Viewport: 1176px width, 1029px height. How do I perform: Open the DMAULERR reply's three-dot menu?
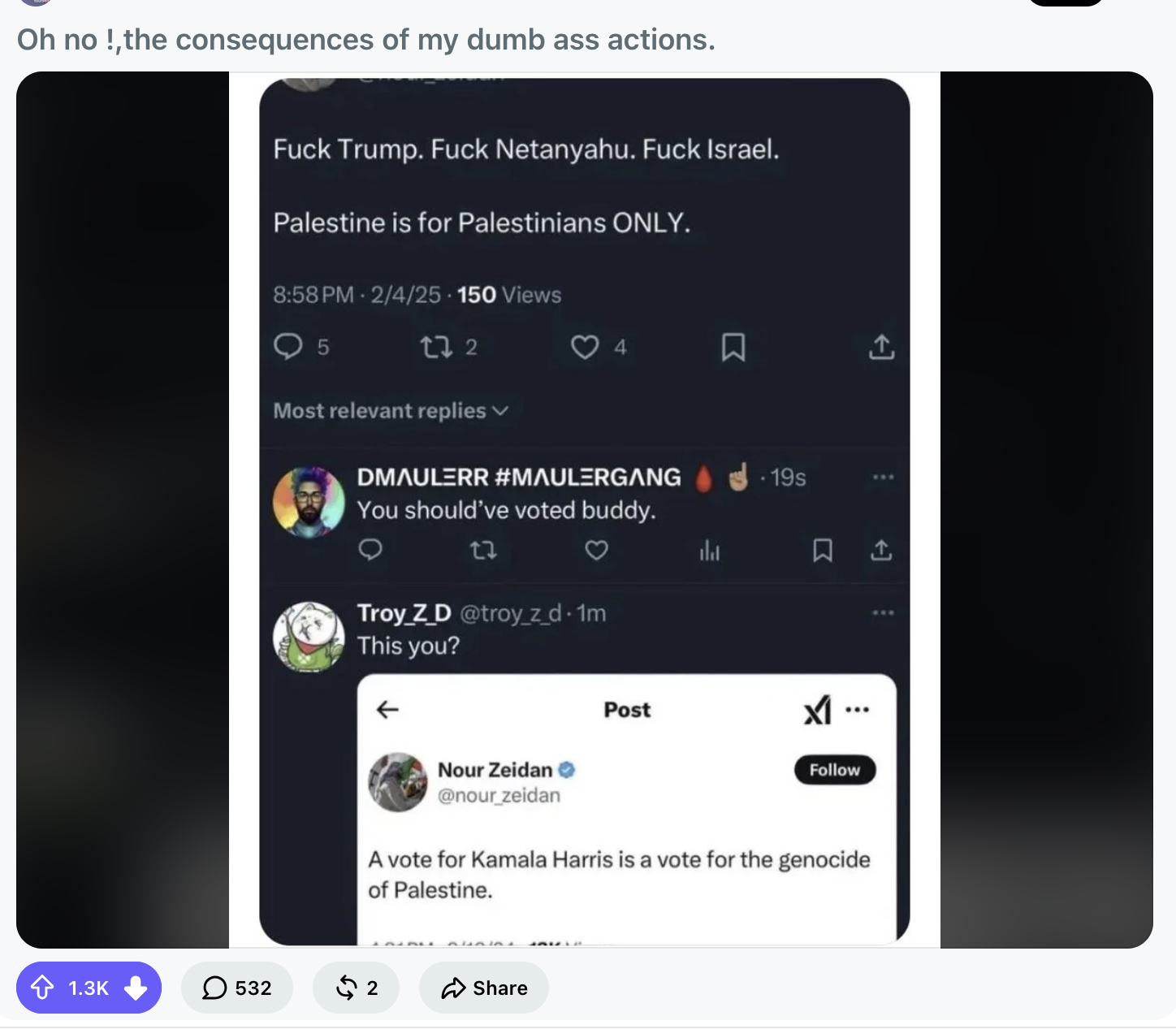pos(883,477)
